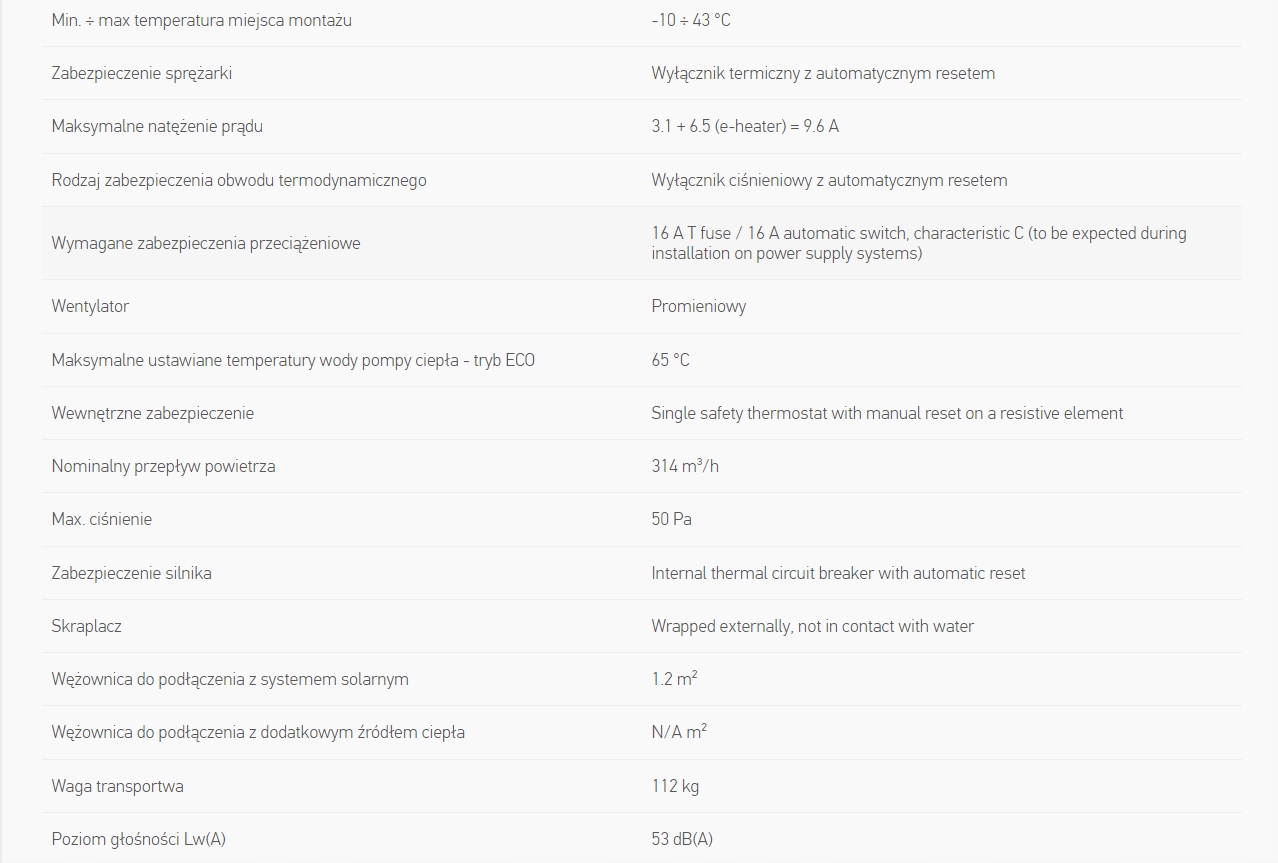Image resolution: width=1278 pixels, height=863 pixels.
Task: Click the "Min. ÷ max temperatura miejsca montażu" label
Action: point(201,20)
